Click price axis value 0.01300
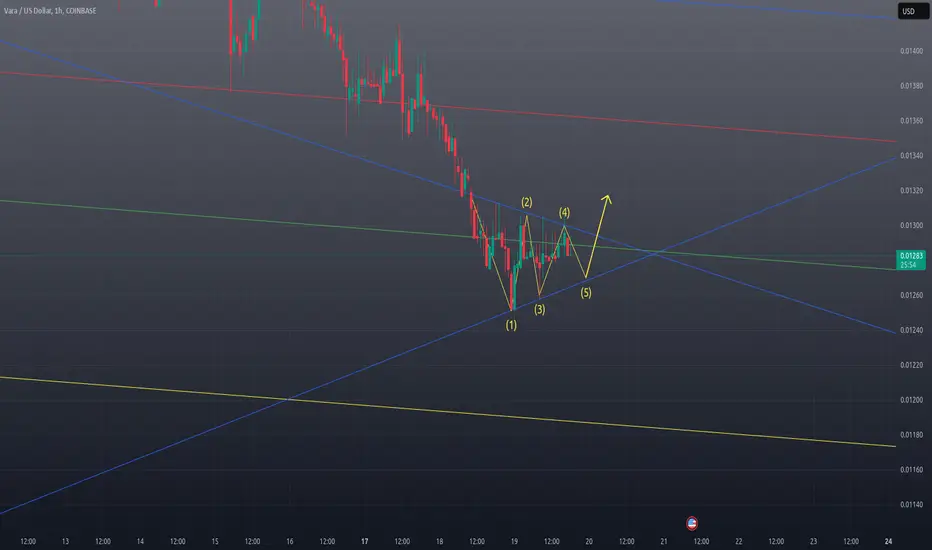 pos(911,225)
